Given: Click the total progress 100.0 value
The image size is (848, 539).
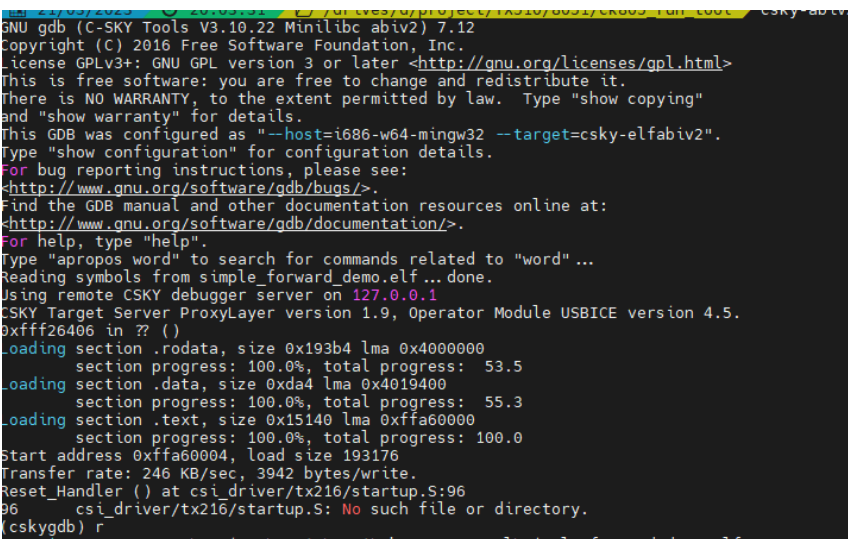Looking at the screenshot, I should pos(499,438).
